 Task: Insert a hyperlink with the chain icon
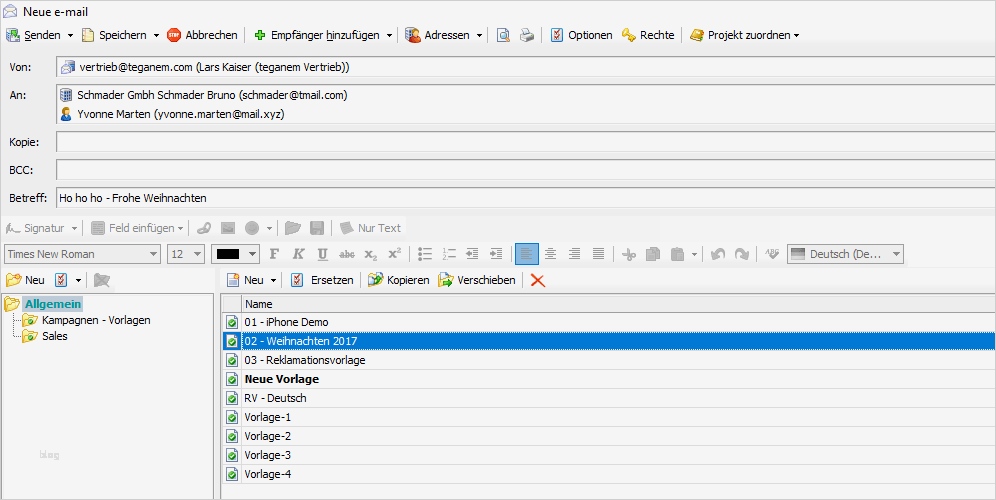[x=204, y=228]
